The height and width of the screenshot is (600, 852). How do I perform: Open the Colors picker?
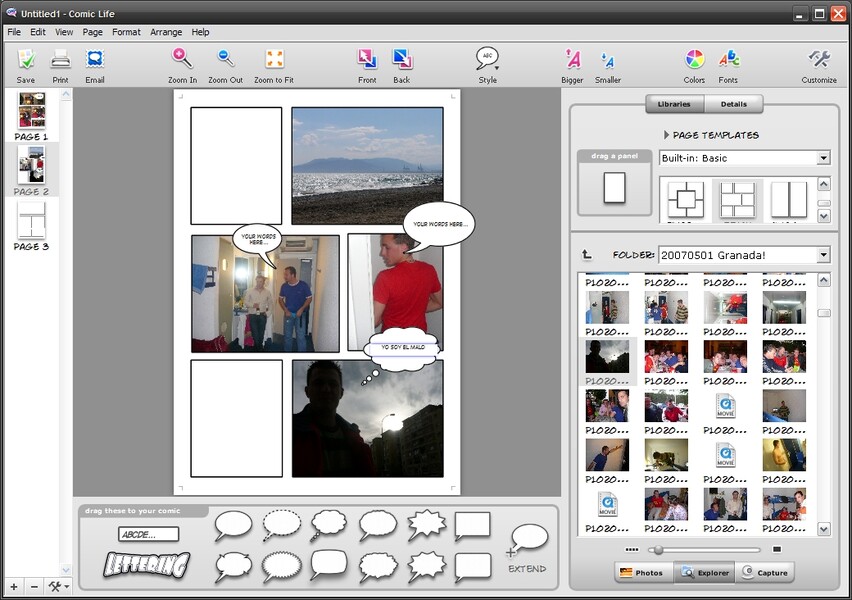point(694,59)
